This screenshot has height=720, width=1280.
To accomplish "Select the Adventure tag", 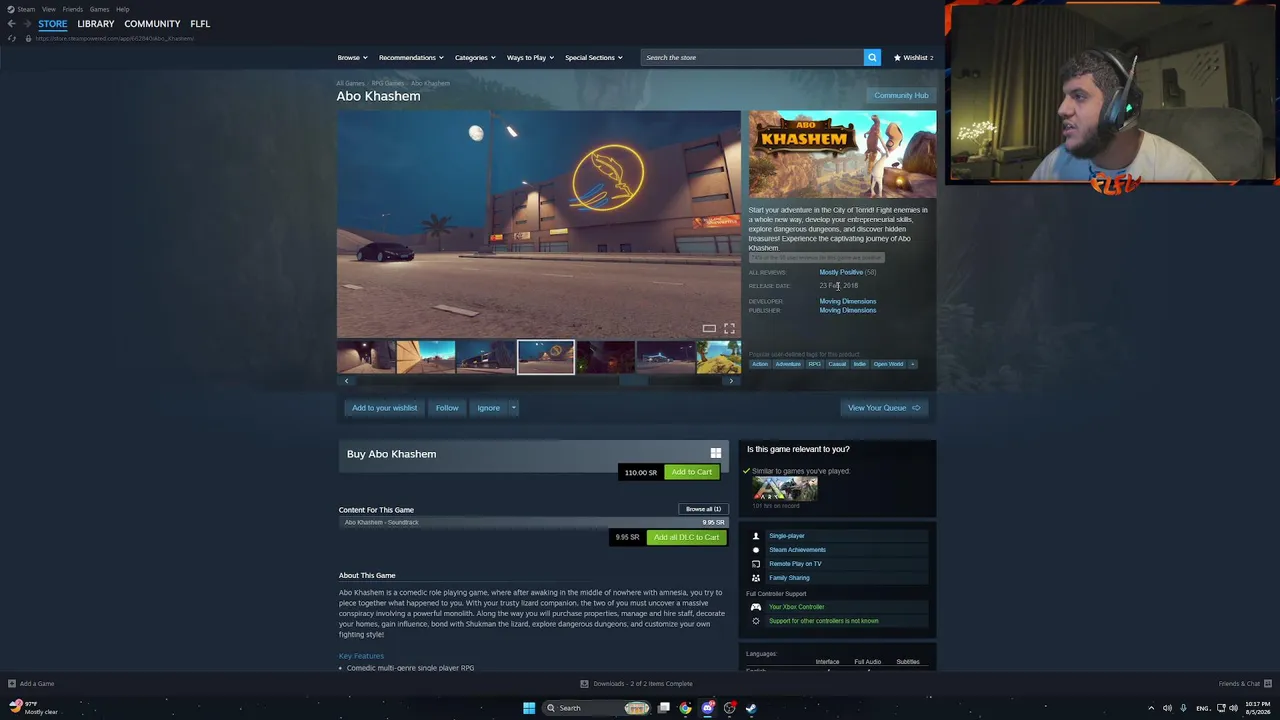I will click(x=788, y=364).
